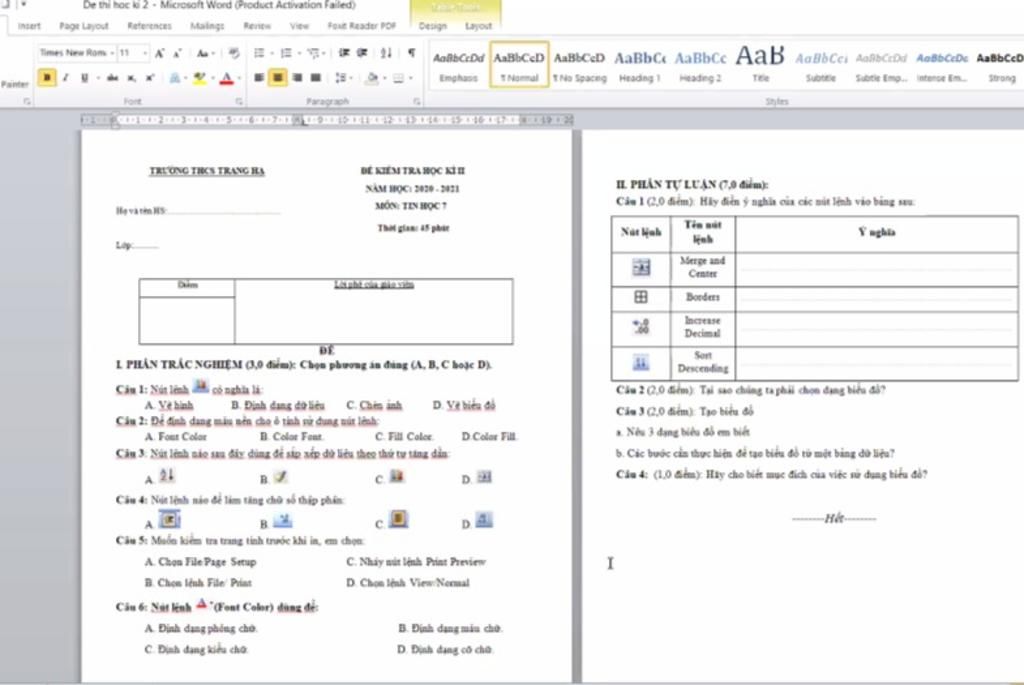Click the Sort icon in Paragraph group
Viewport: 1024px width, 685px height.
tap(387, 54)
